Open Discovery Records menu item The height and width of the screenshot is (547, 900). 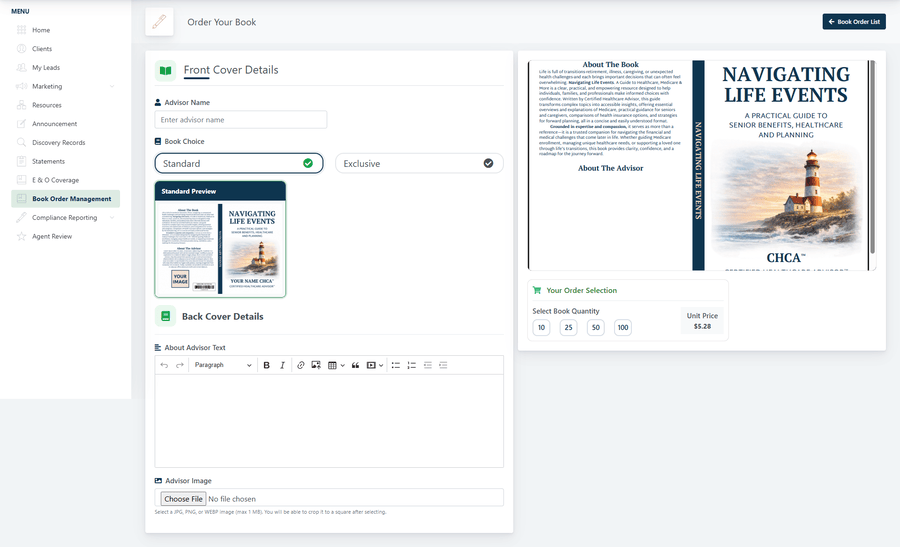click(x=59, y=142)
